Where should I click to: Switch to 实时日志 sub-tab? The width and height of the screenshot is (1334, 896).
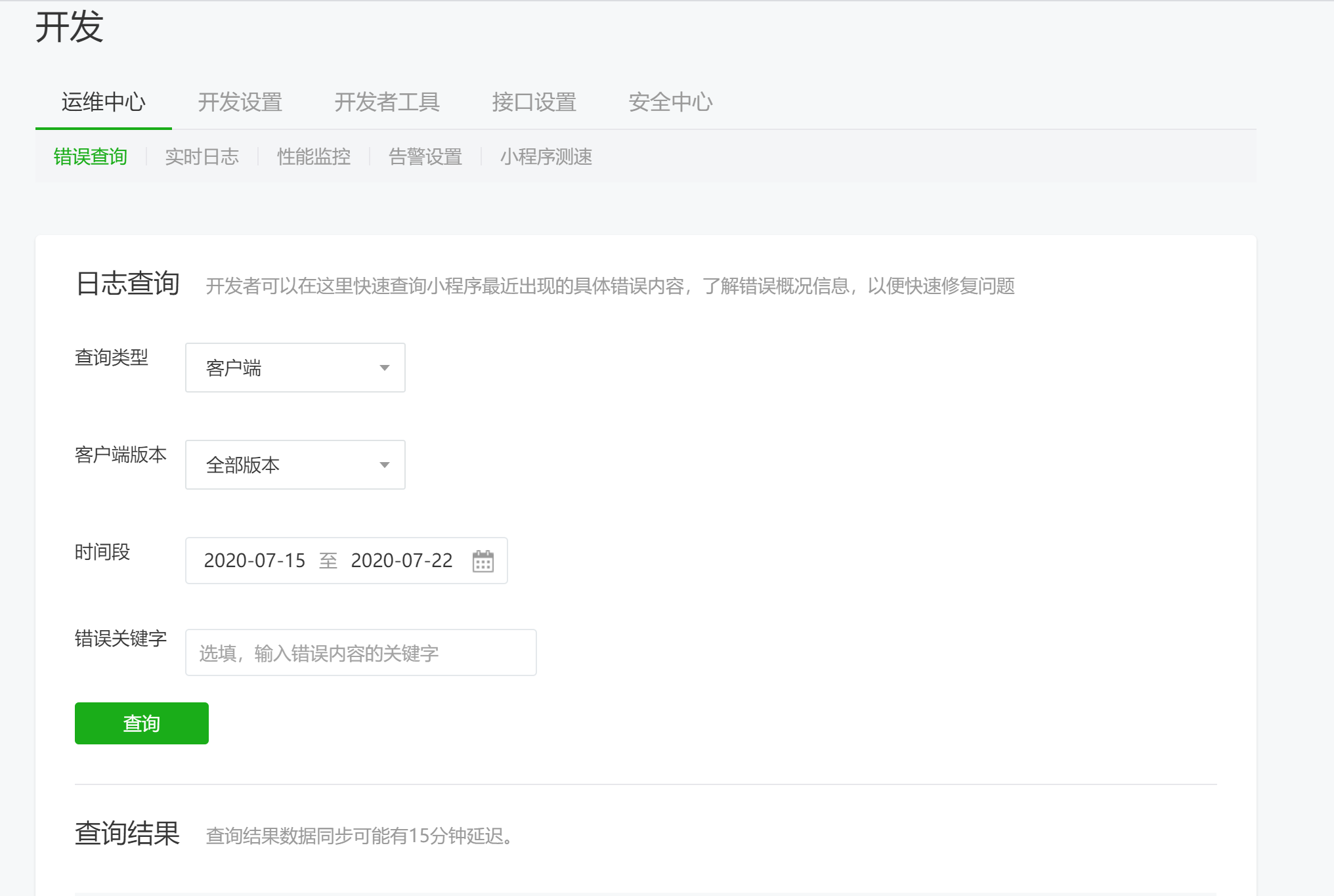(202, 157)
